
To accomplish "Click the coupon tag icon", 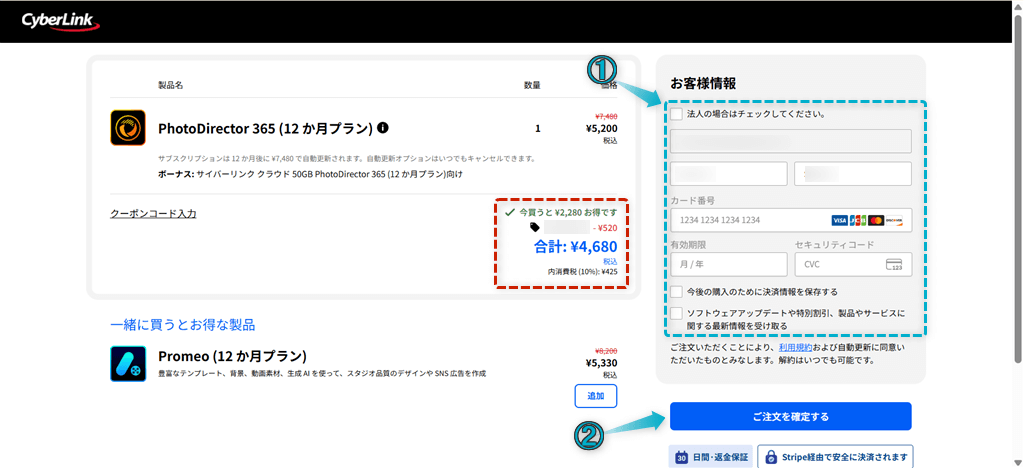I will pos(534,227).
